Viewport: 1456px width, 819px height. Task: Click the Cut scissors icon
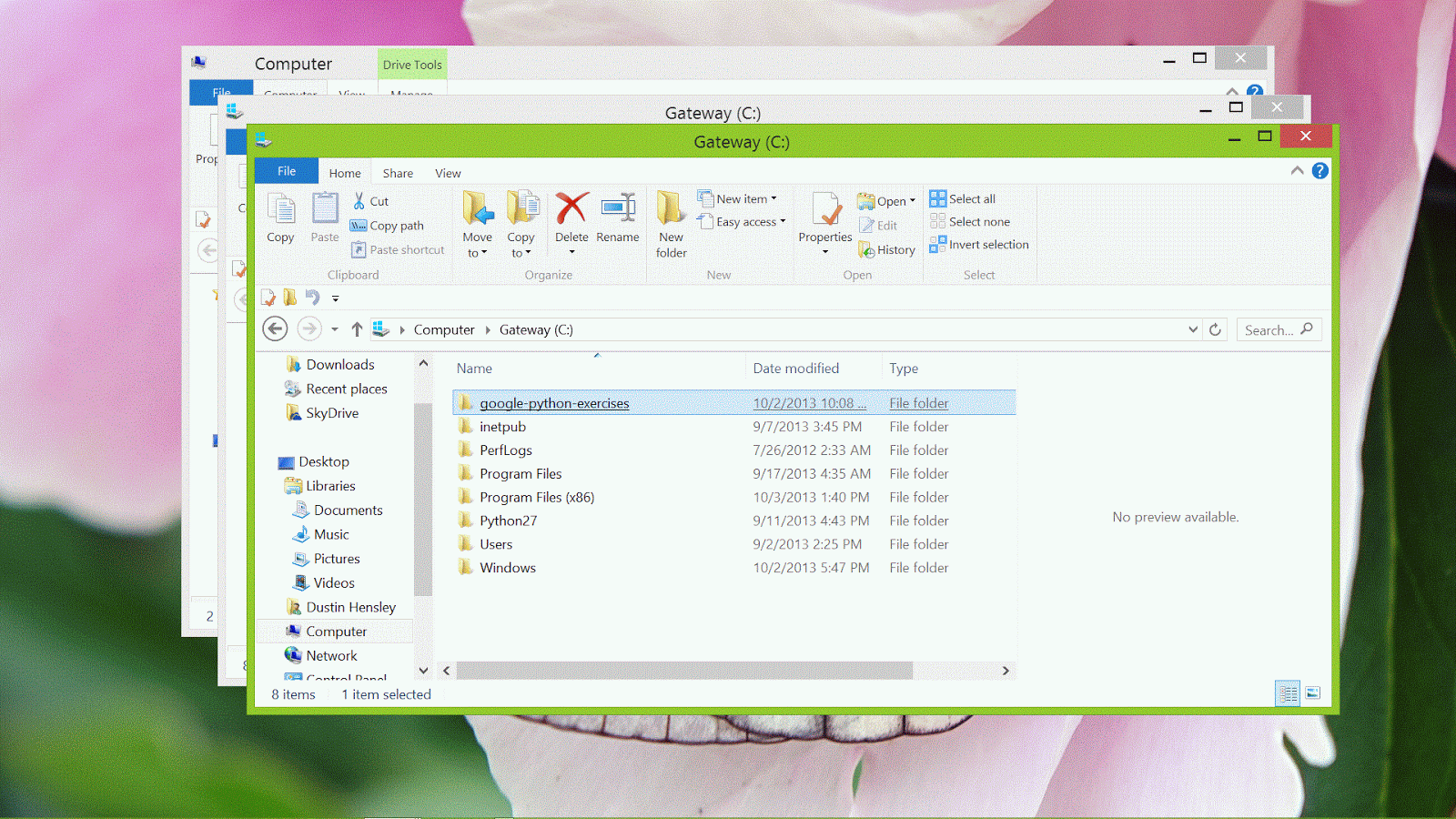[359, 201]
